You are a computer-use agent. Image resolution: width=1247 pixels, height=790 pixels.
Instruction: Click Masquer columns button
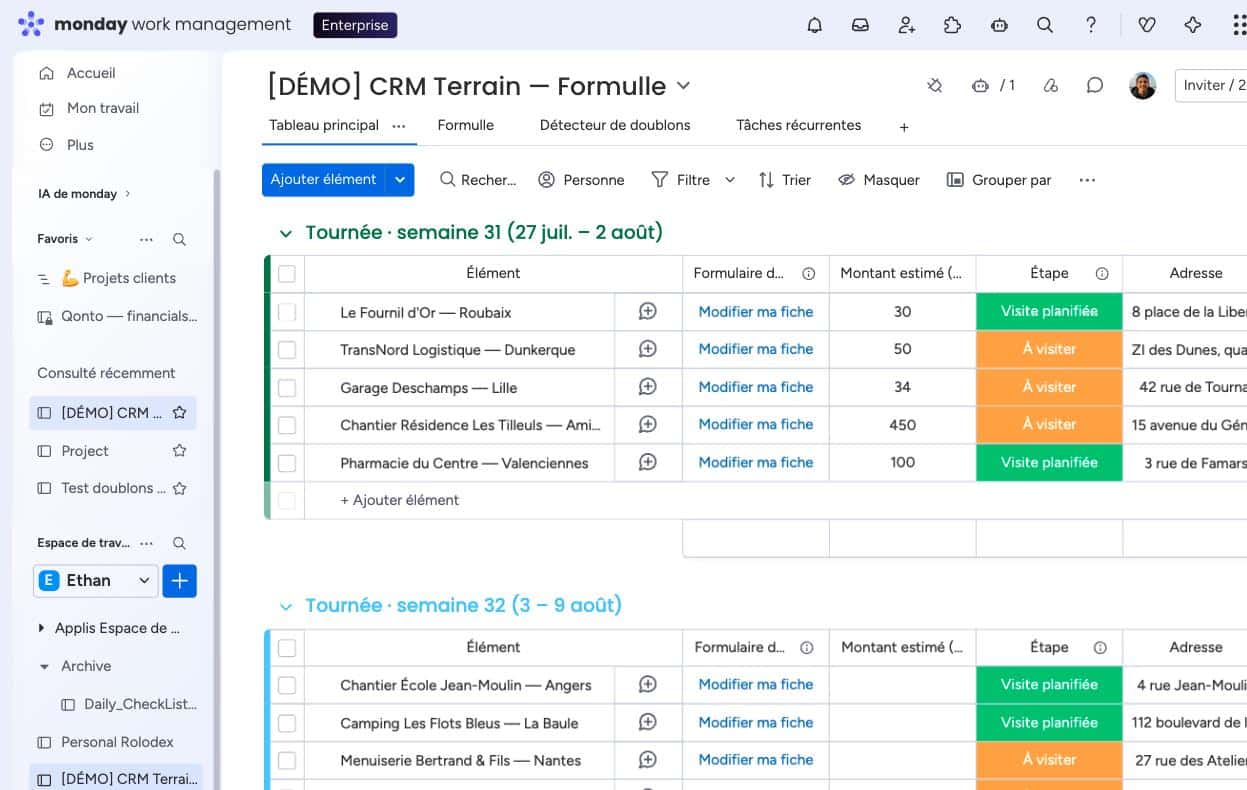click(879, 180)
